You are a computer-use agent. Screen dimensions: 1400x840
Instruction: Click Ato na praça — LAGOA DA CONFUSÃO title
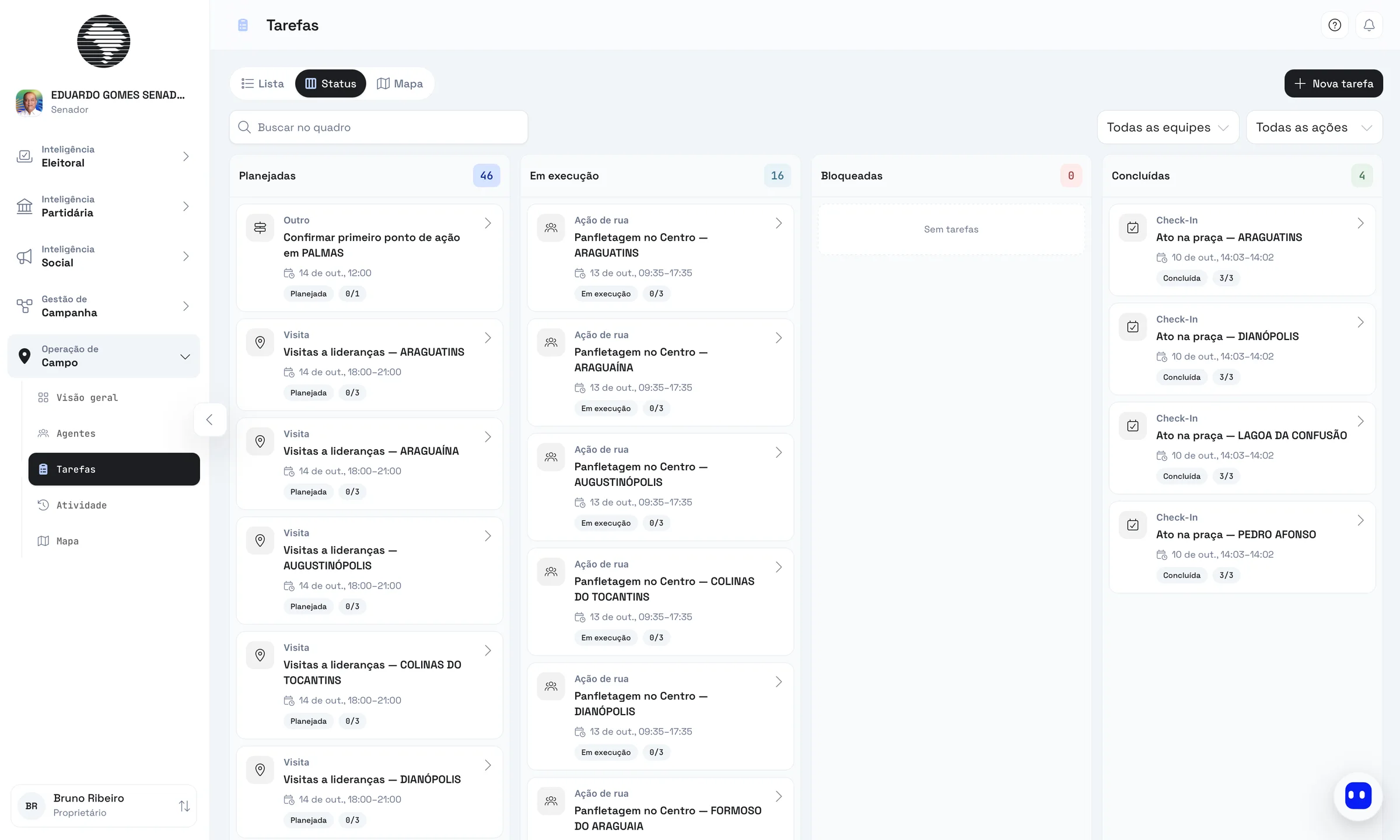(1252, 435)
